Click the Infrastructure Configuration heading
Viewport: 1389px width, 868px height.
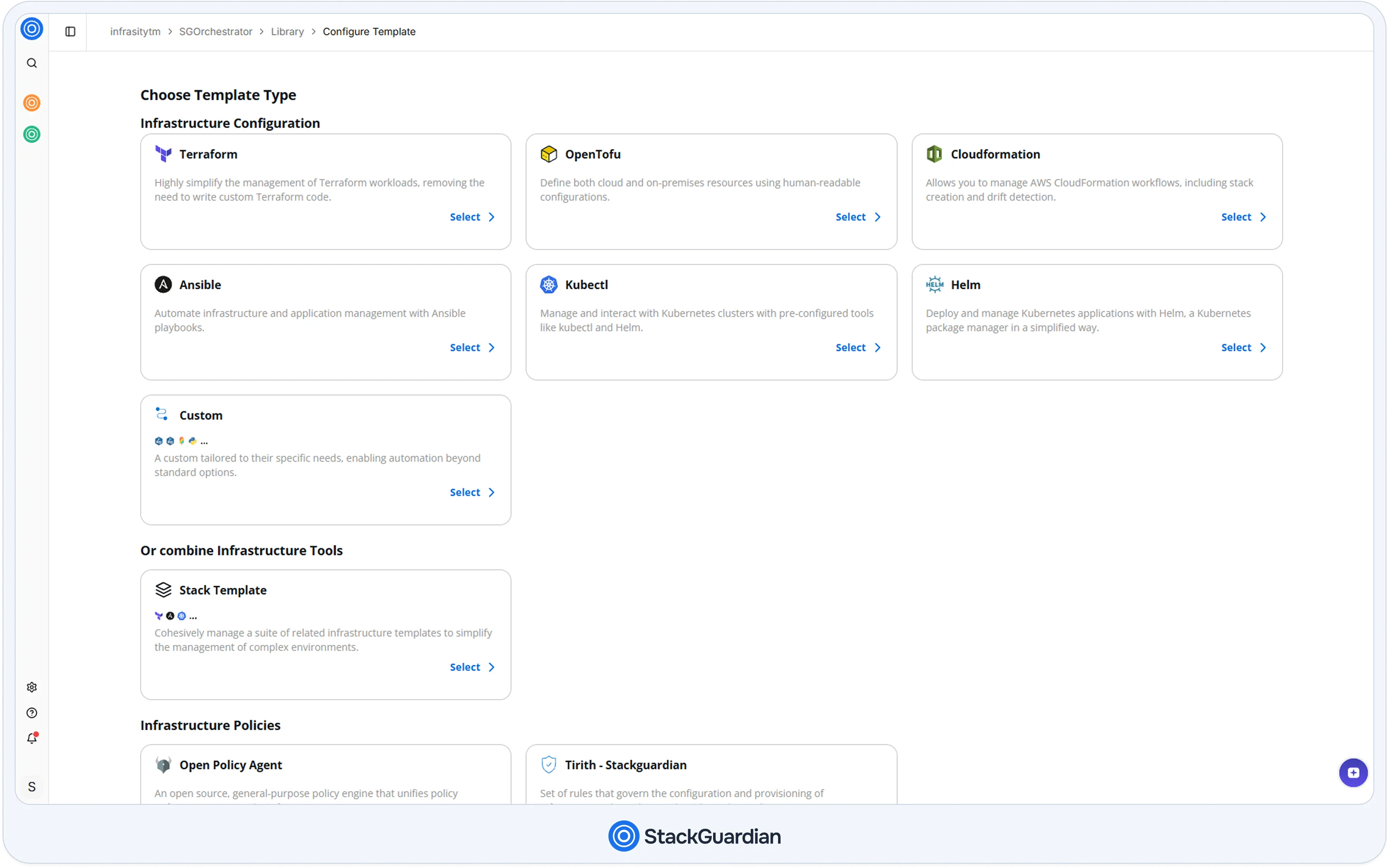pyautogui.click(x=230, y=124)
